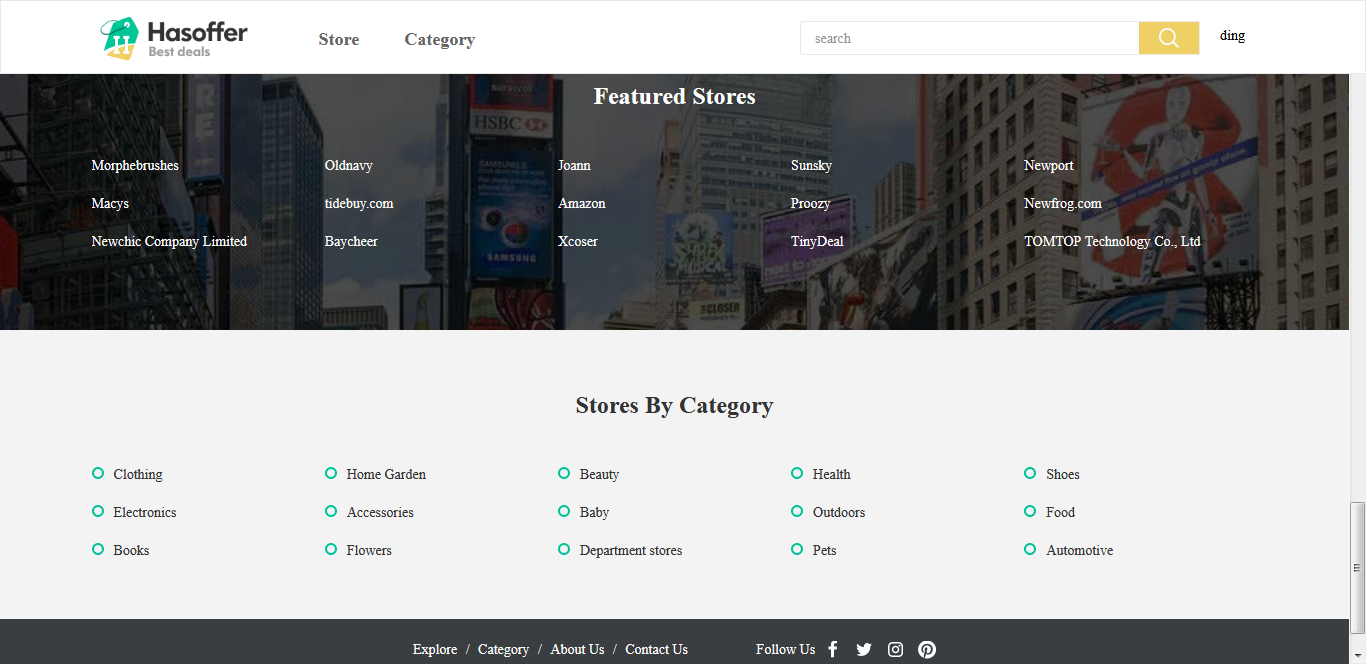Open the Facebook follow icon
1366x664 pixels.
[833, 649]
